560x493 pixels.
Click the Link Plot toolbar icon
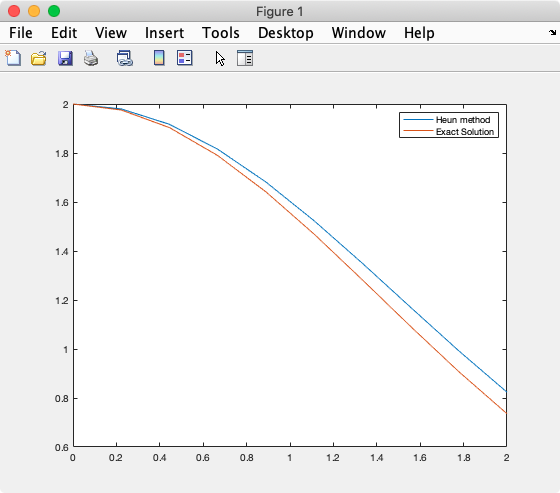point(125,58)
